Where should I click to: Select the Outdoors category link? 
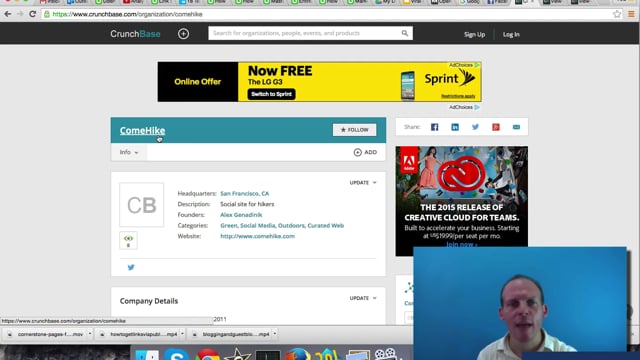pos(291,225)
